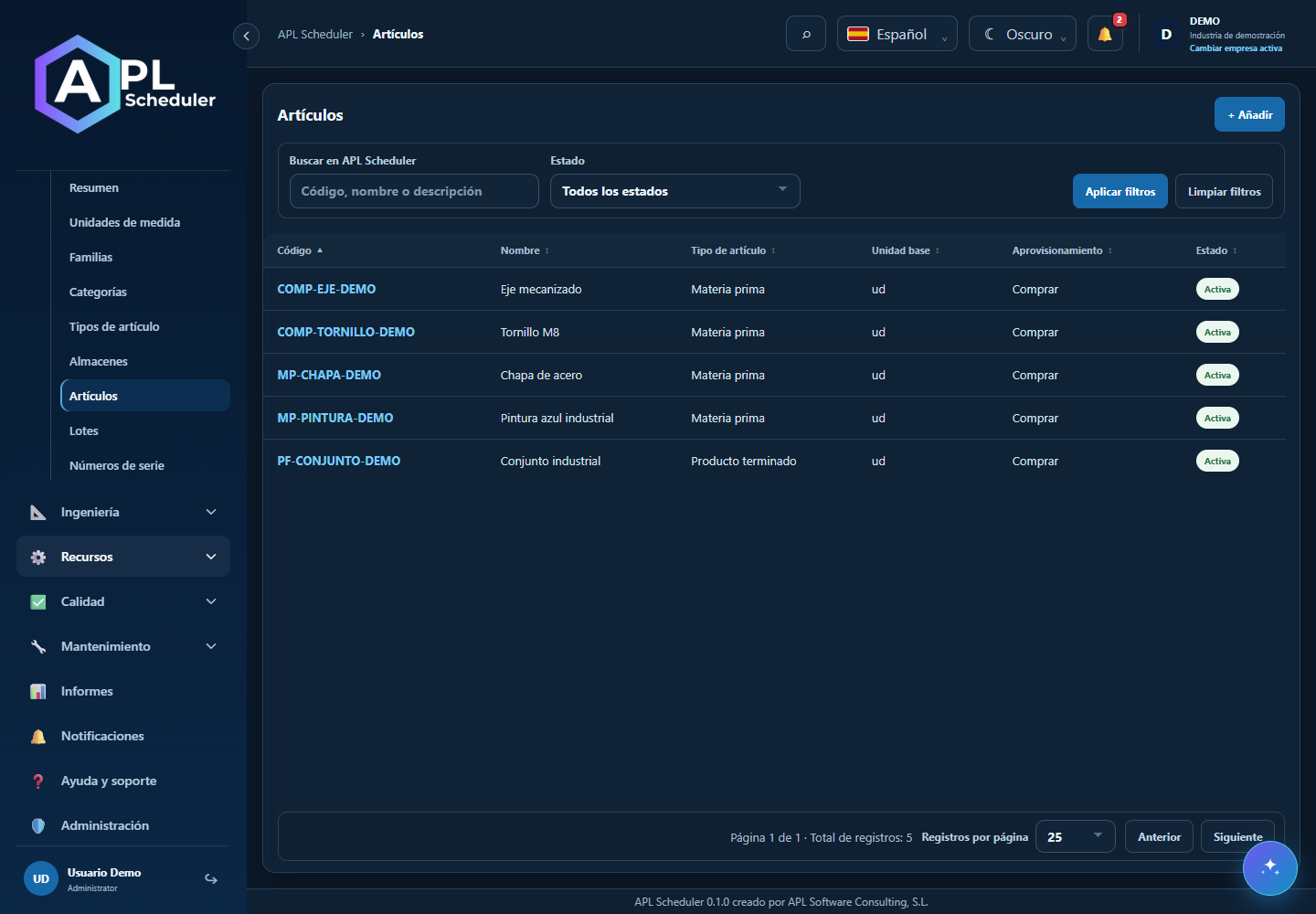The image size is (1316, 914).
Task: Open the sparkle assistant floating button
Action: click(1270, 868)
